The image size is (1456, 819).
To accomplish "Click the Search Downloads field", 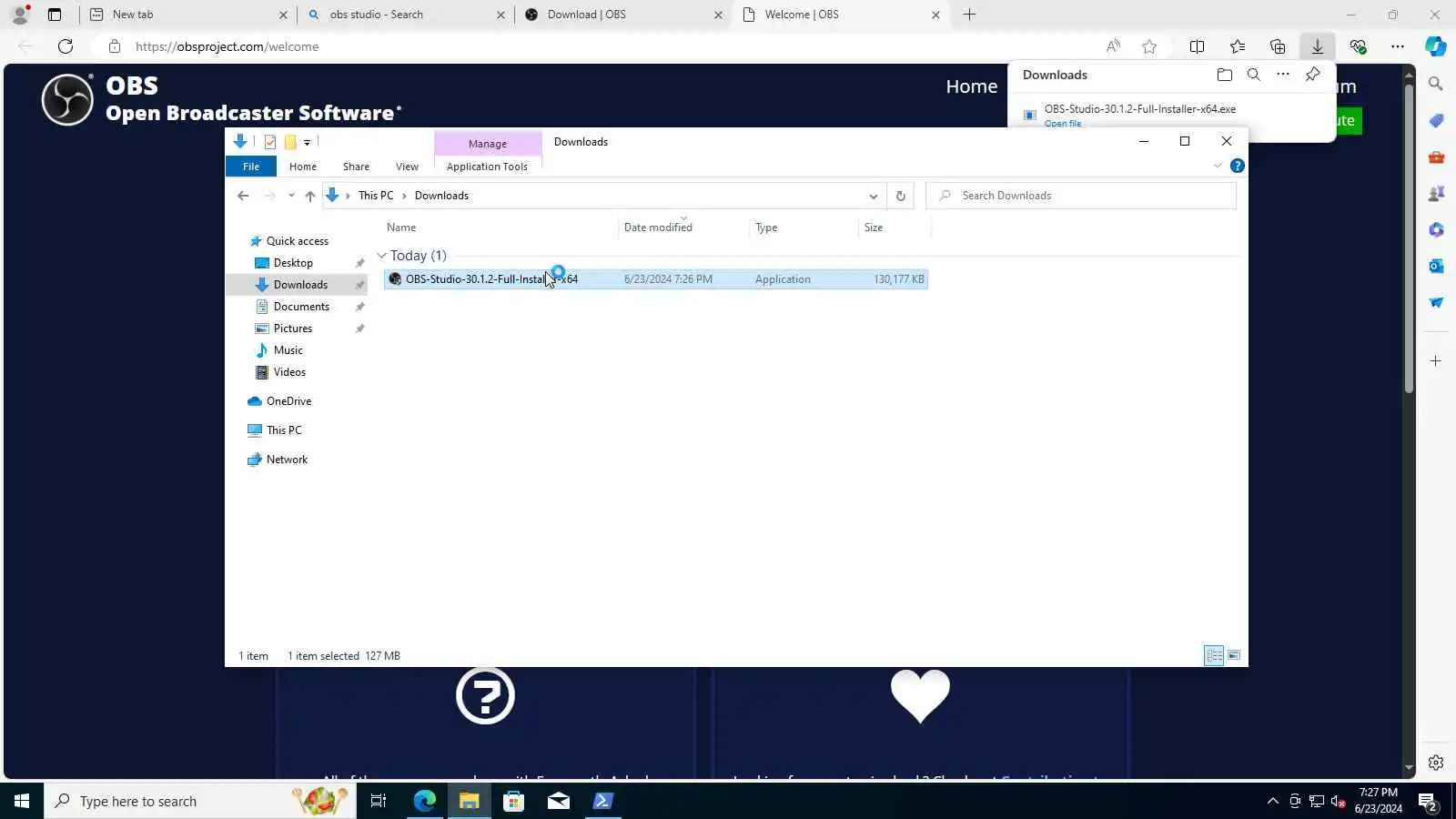I will point(1081,196).
